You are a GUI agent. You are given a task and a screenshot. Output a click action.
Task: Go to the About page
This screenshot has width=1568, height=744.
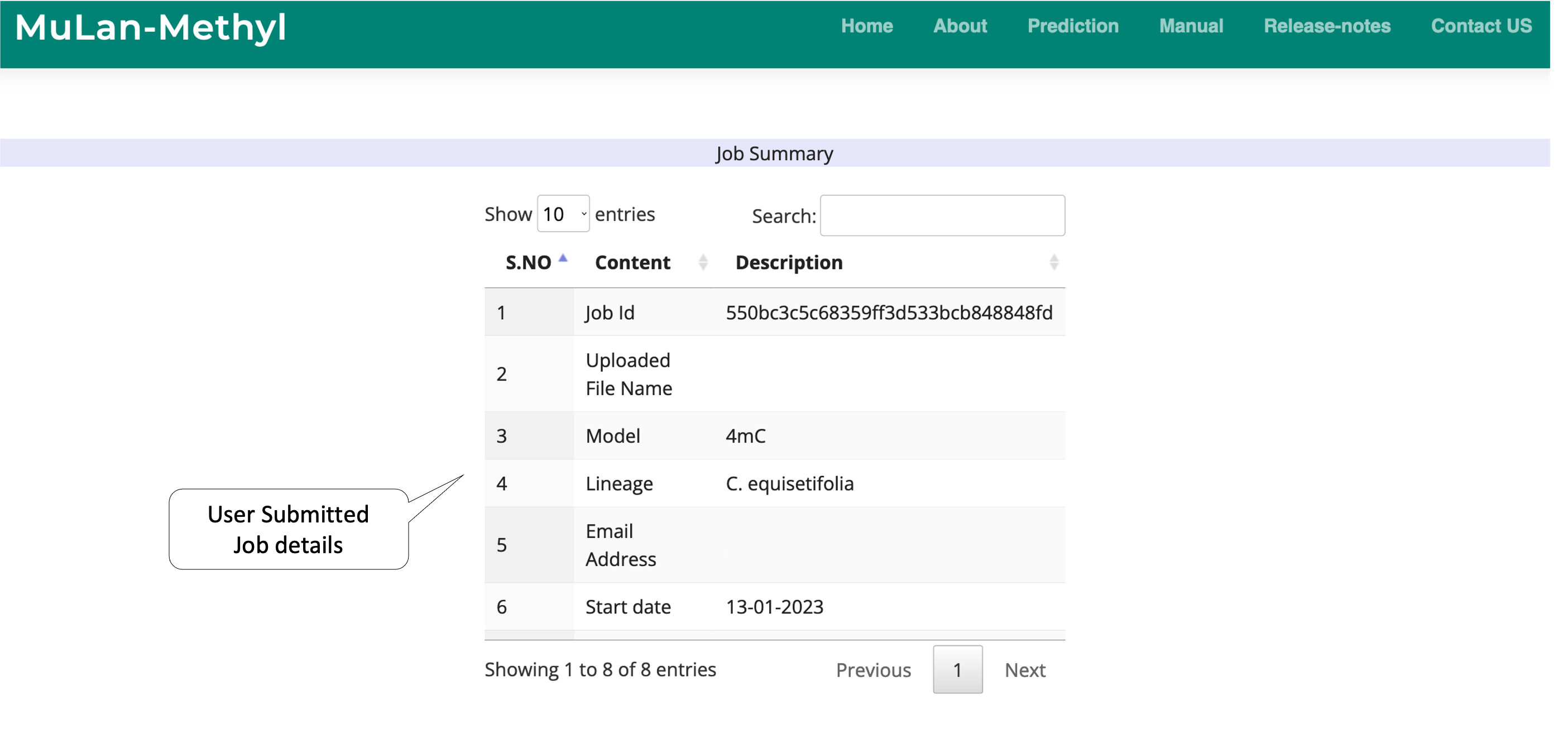pyautogui.click(x=960, y=26)
